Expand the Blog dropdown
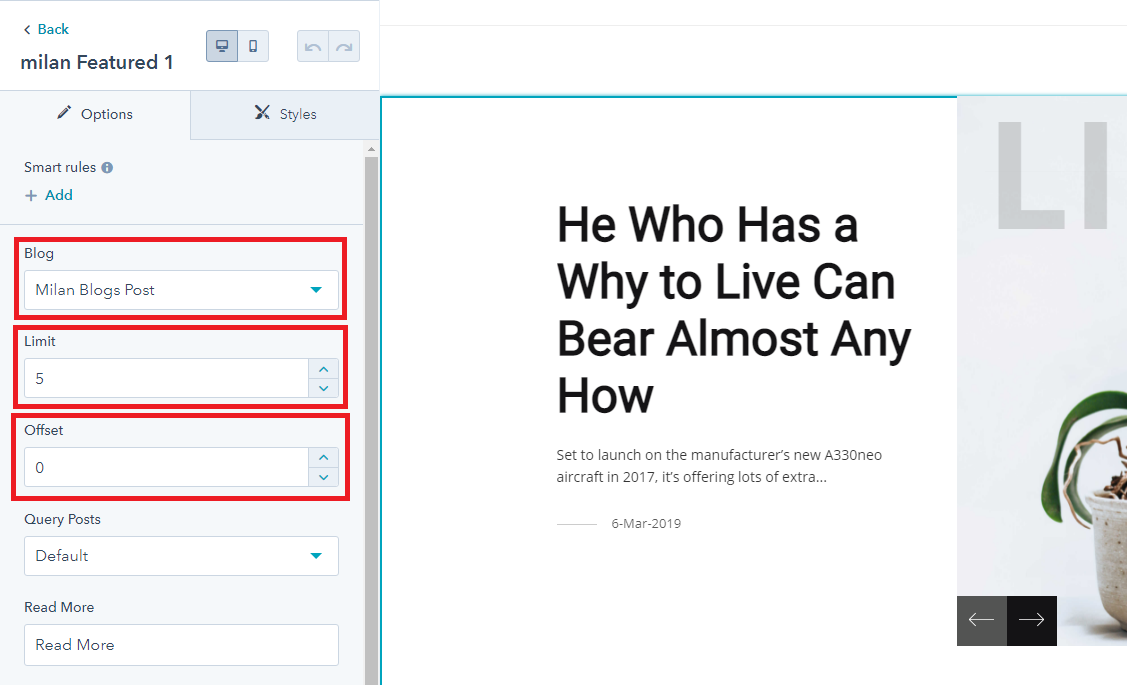 click(x=181, y=290)
